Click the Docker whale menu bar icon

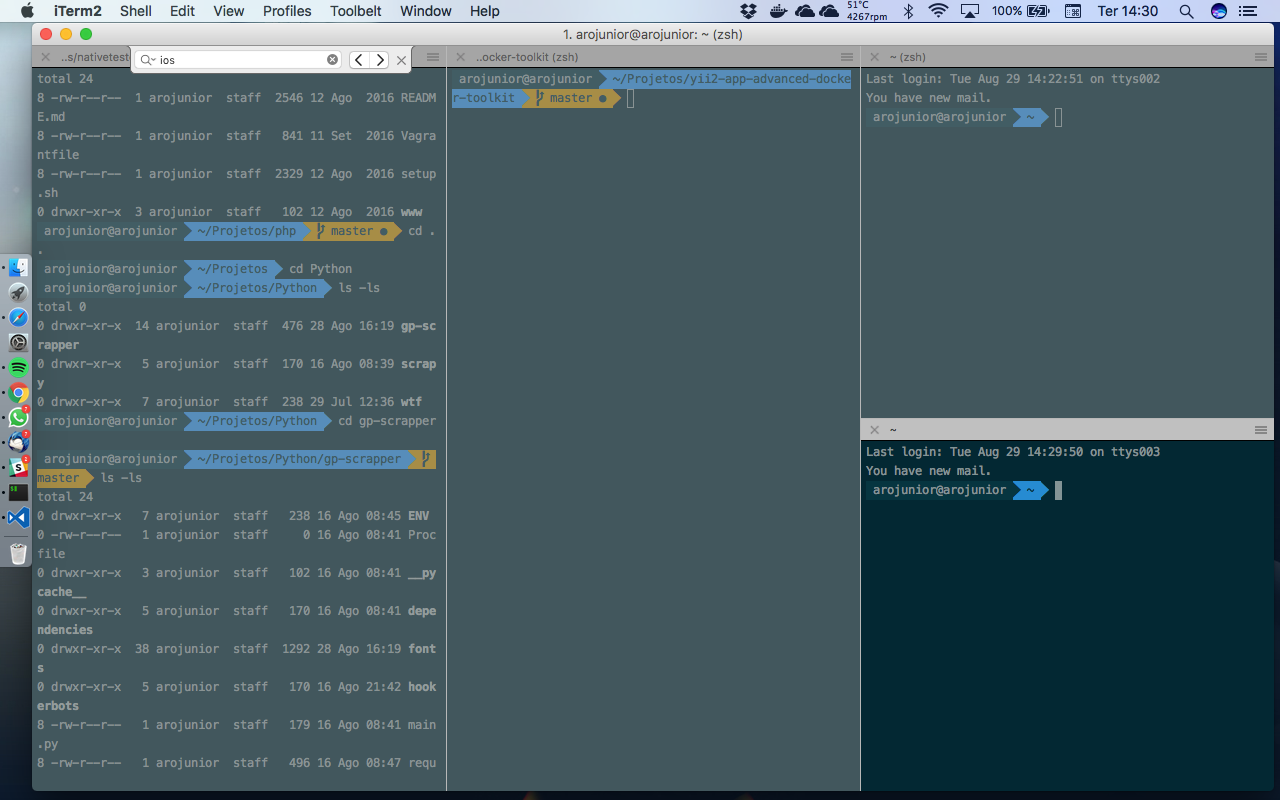pos(778,11)
